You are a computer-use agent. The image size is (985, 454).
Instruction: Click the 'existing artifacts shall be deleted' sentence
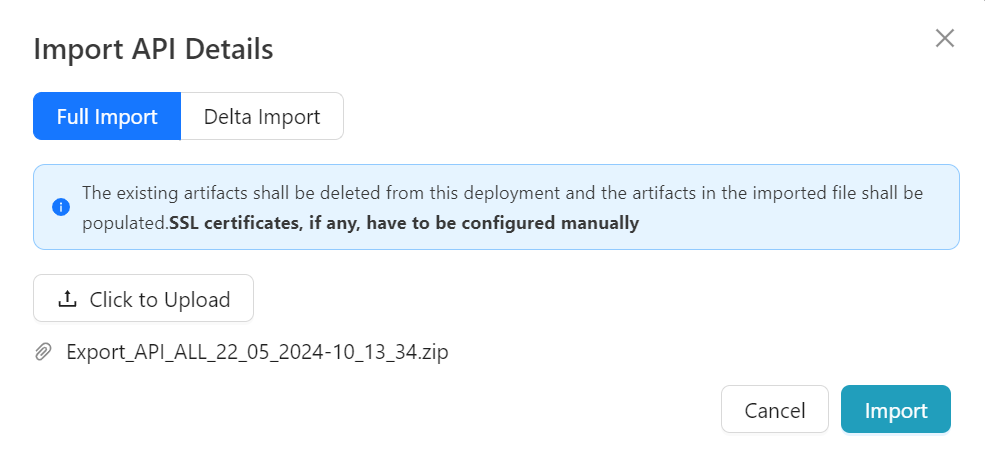[300, 193]
